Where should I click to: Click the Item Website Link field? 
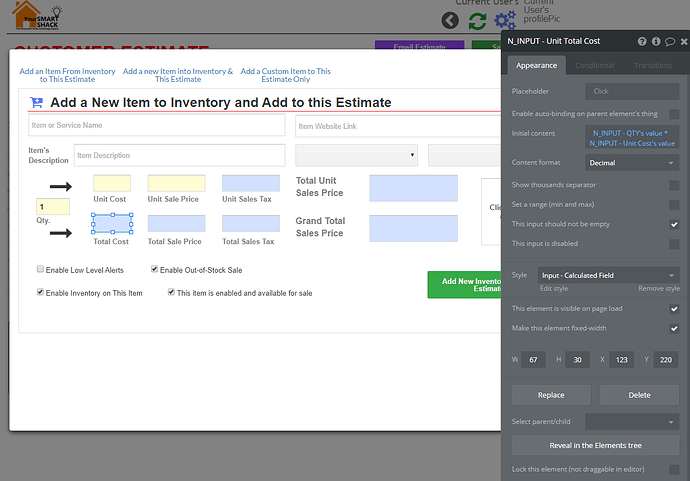click(x=398, y=126)
